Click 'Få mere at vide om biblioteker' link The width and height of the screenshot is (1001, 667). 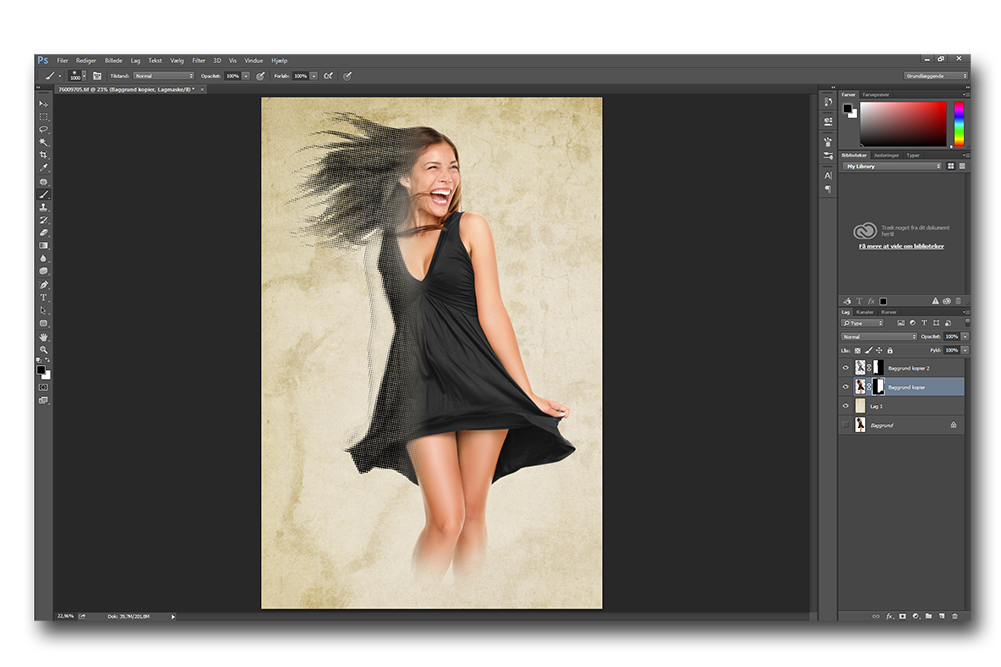(x=901, y=246)
